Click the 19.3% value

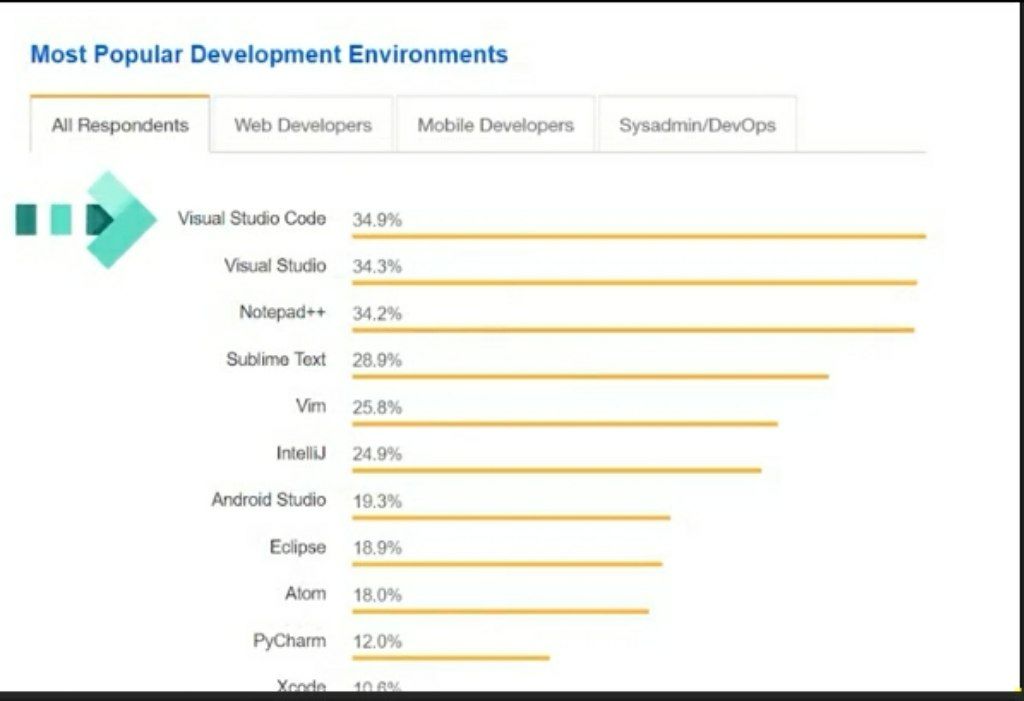[x=377, y=501]
